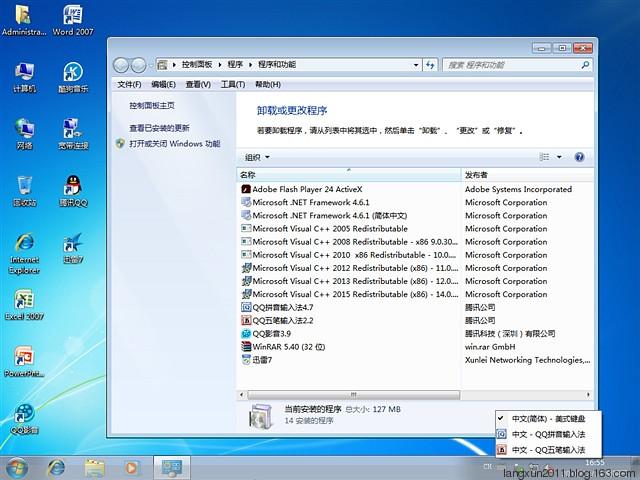The height and width of the screenshot is (480, 640).
Task: Click the horizontal scrollbar thumb in the list
Action: (353, 395)
